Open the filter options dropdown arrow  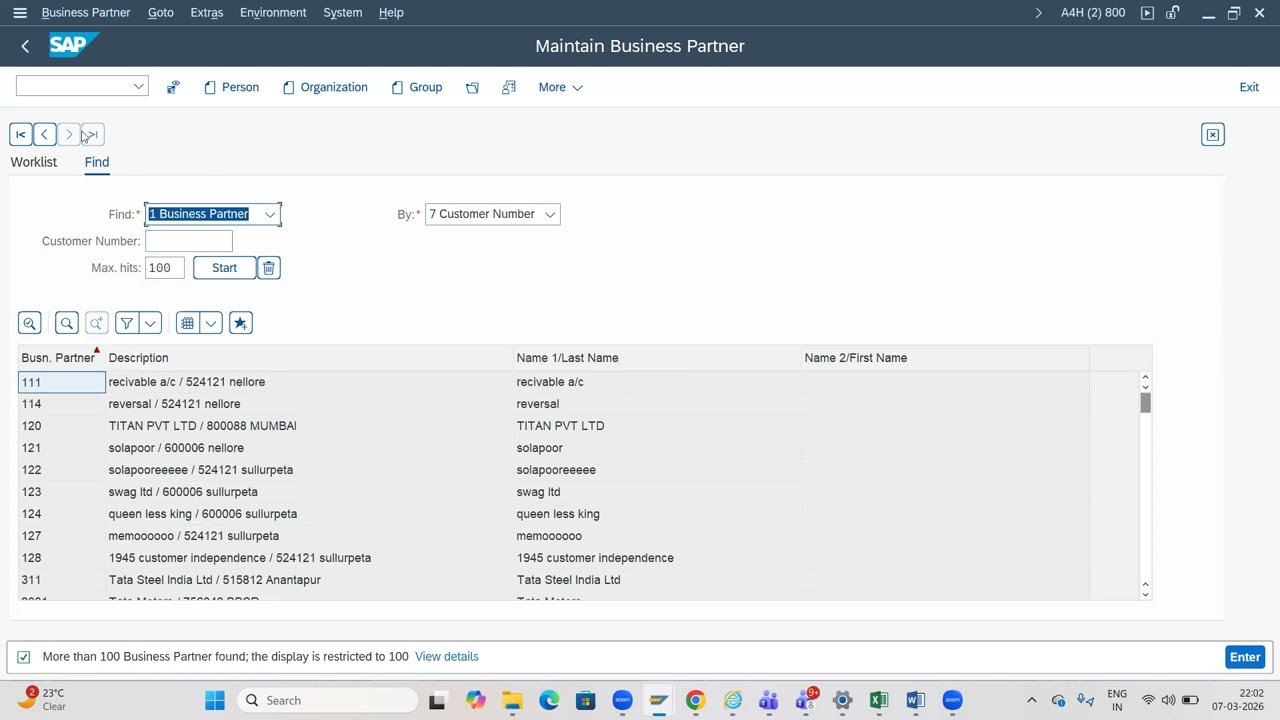click(x=150, y=323)
